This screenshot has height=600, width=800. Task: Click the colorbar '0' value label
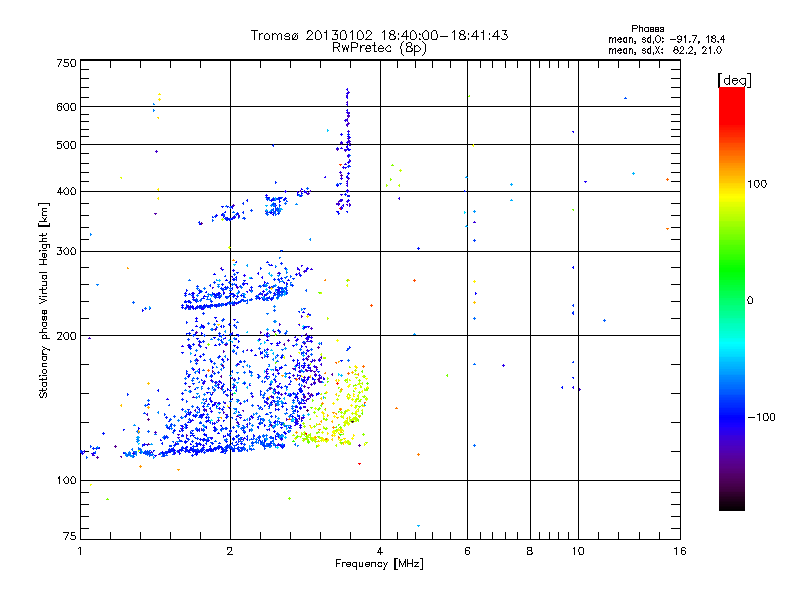tap(750, 301)
